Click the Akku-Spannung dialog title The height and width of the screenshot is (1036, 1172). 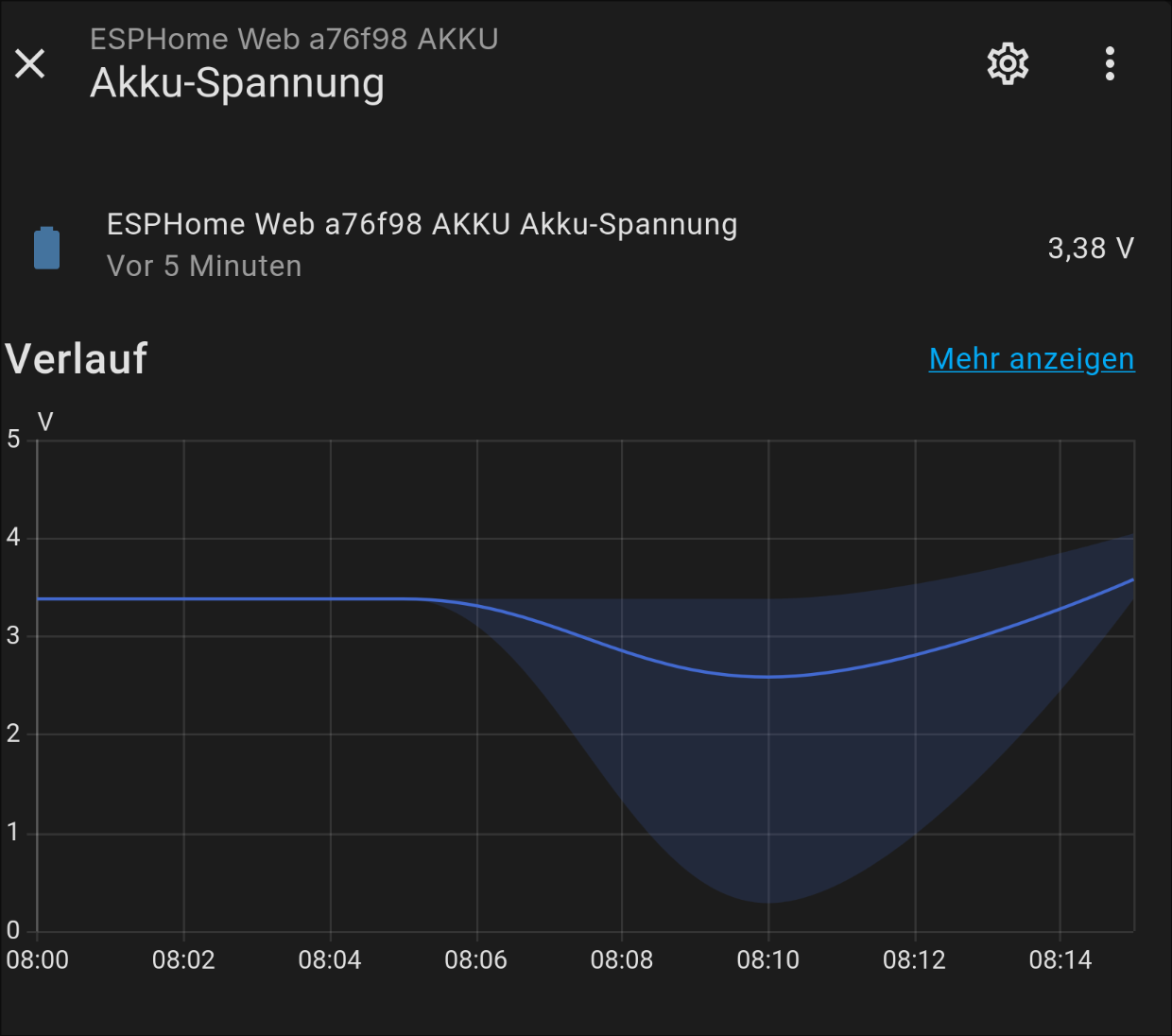point(237,83)
